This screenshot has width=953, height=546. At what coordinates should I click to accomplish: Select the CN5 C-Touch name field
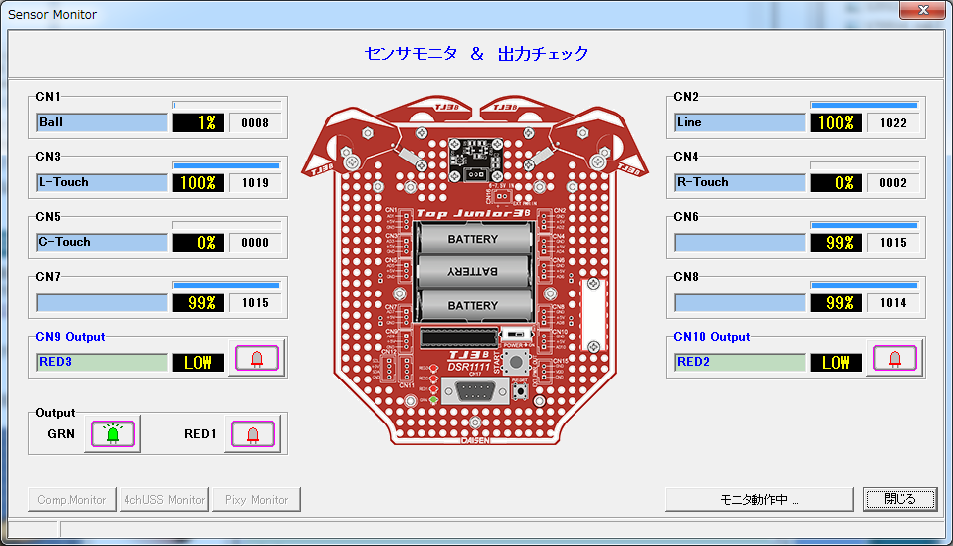coord(102,243)
